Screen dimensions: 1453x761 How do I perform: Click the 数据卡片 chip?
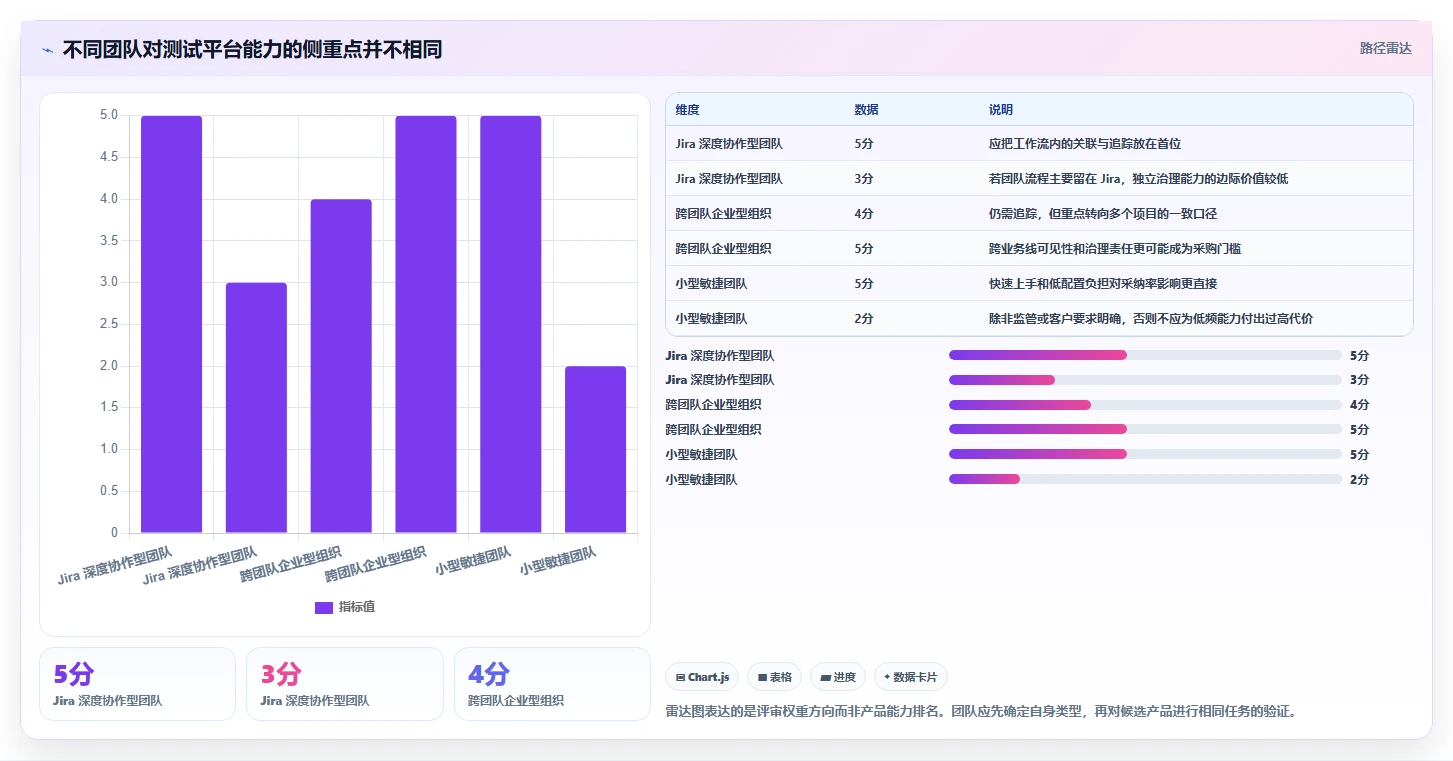click(911, 677)
